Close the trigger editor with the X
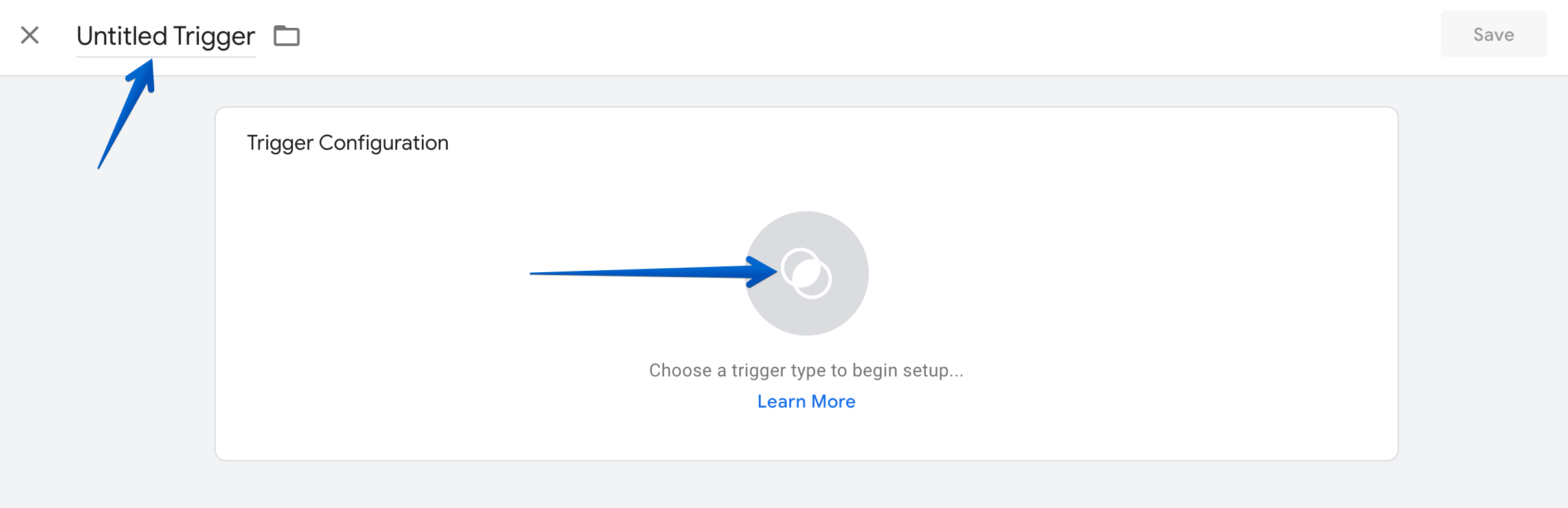This screenshot has width=1568, height=508. tap(30, 35)
